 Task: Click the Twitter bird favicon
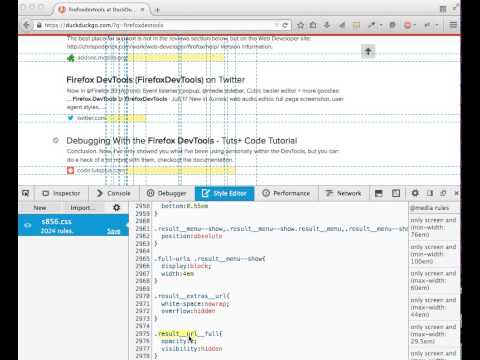pos(70,118)
